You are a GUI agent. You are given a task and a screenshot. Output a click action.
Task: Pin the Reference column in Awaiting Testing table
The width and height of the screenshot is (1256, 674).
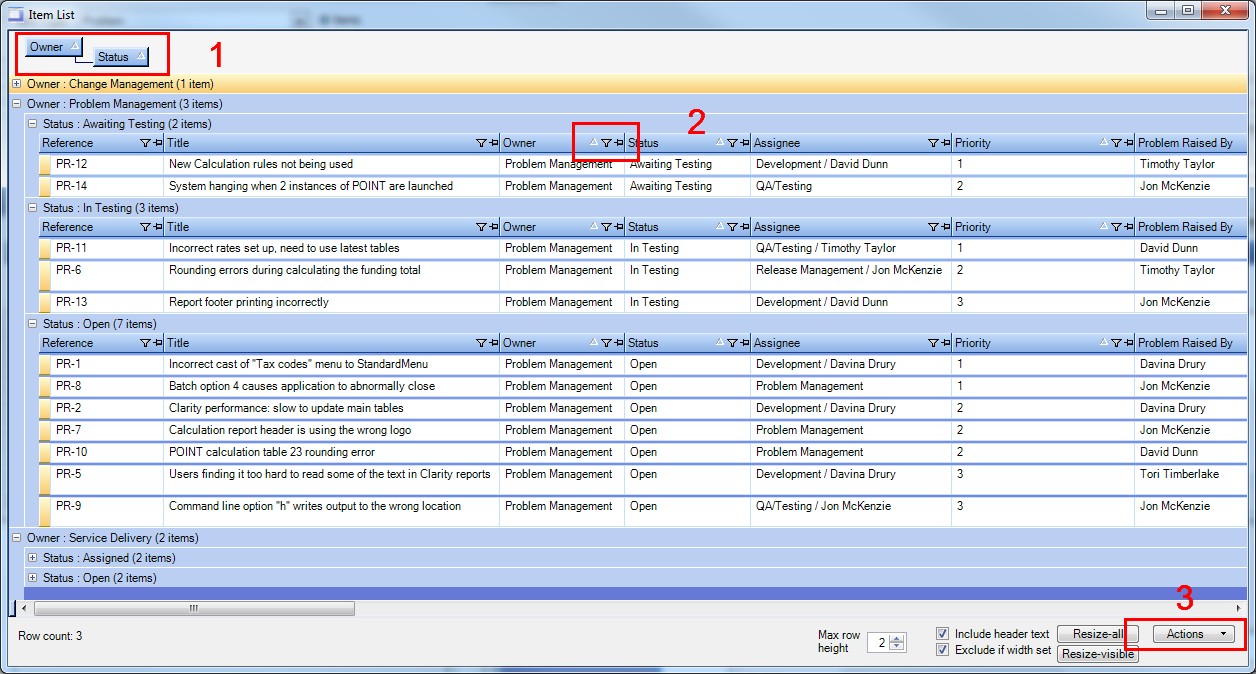tap(157, 144)
